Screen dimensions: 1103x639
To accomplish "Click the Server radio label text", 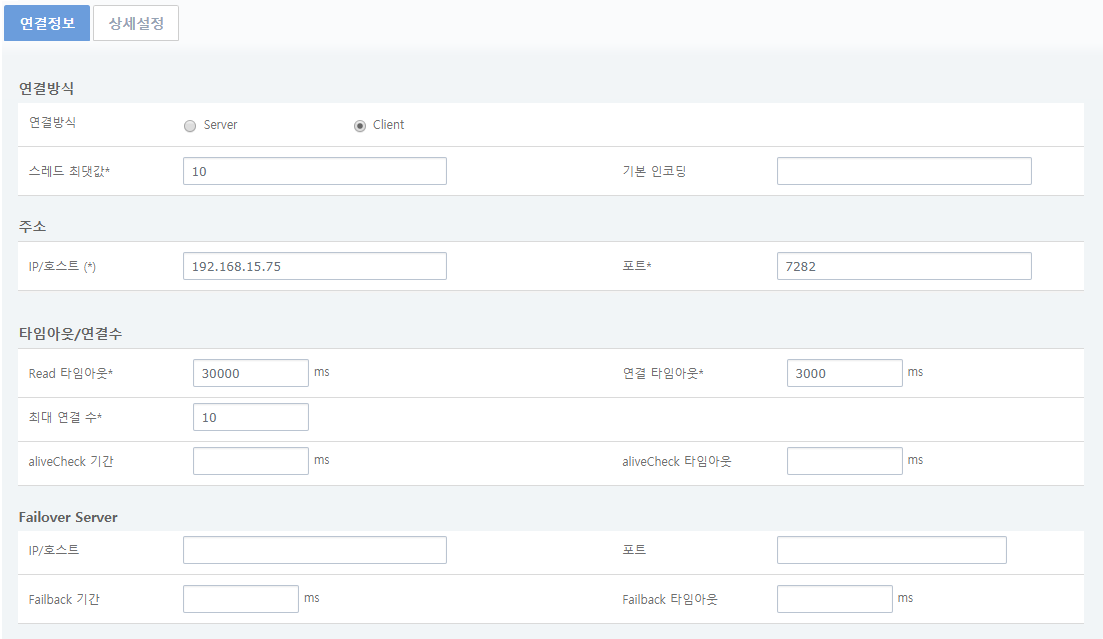I will click(x=220, y=125).
